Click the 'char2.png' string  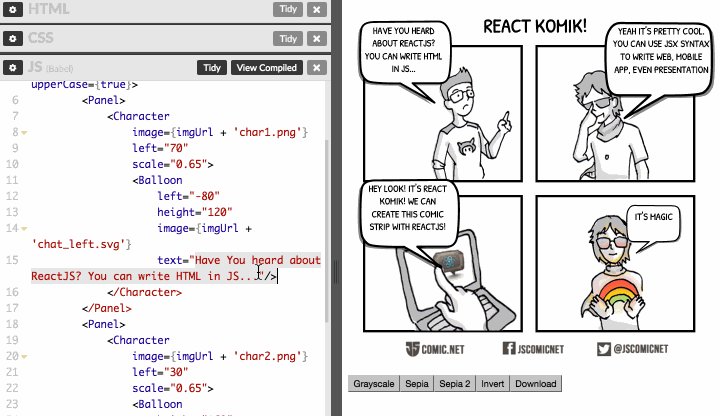coord(268,356)
